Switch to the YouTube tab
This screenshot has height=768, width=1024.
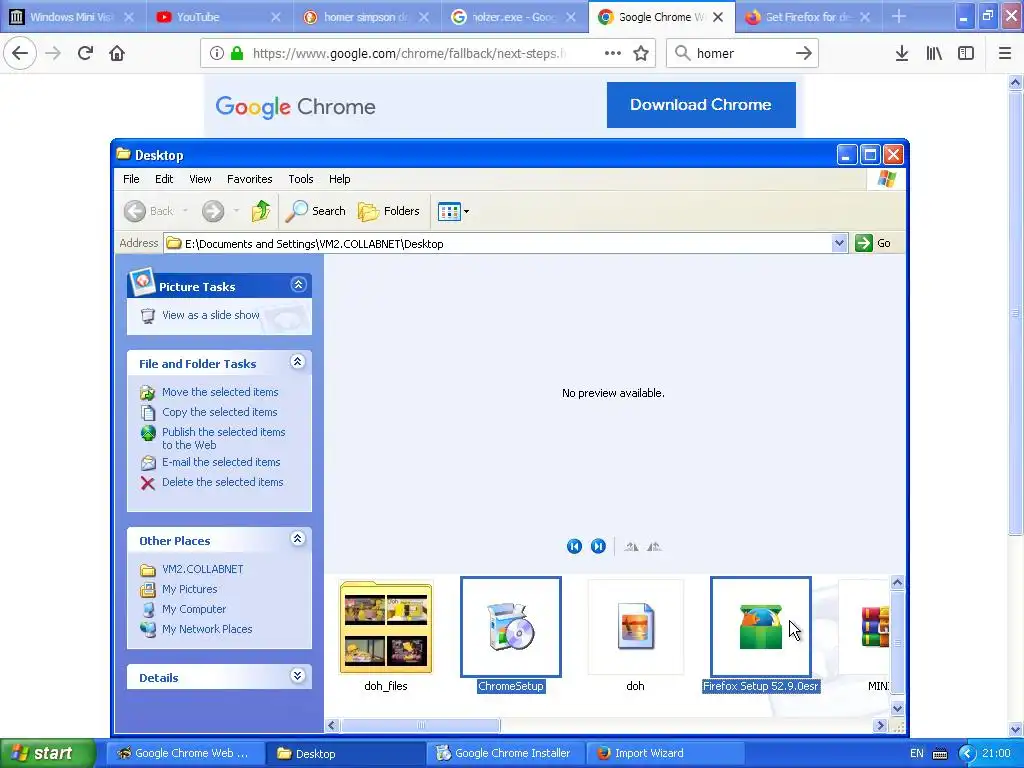[220, 17]
